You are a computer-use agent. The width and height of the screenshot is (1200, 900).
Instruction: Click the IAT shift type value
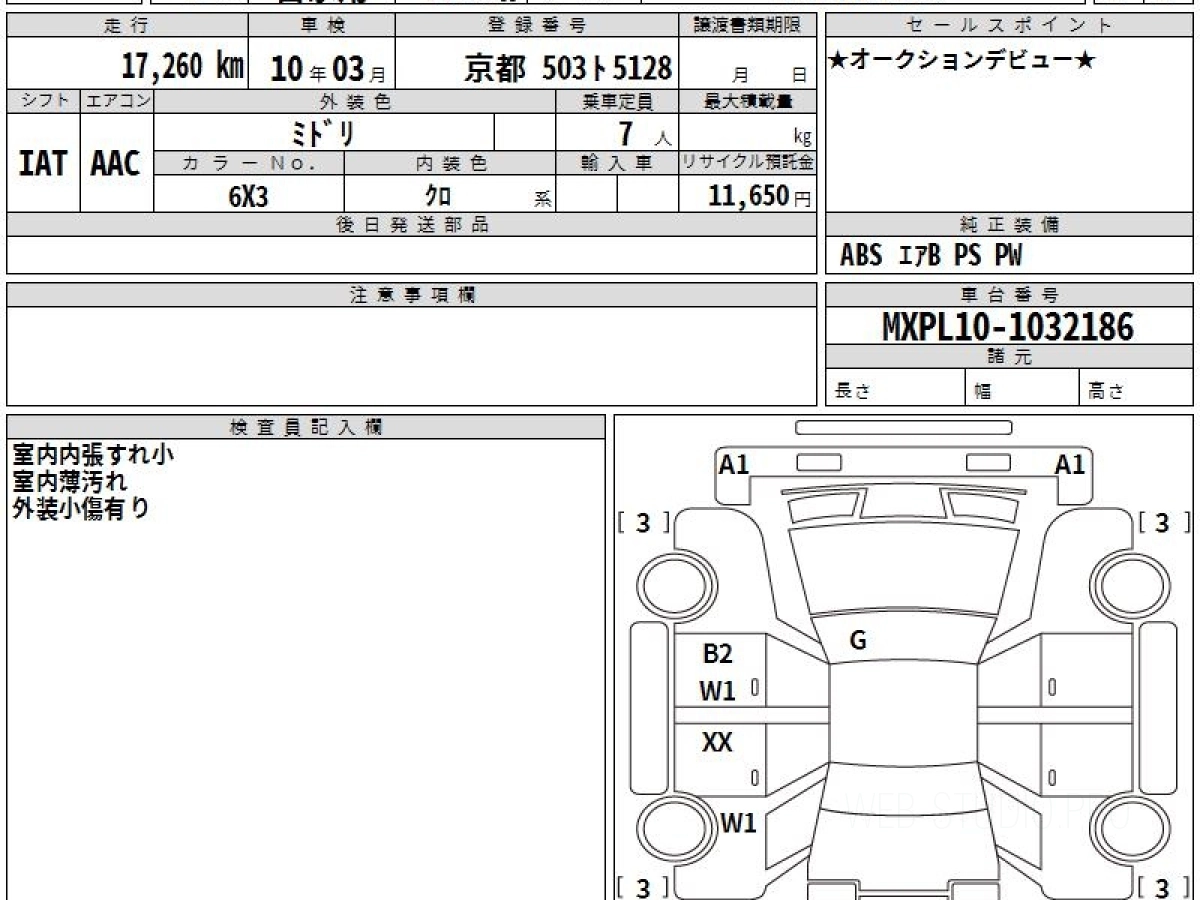pyautogui.click(x=43, y=164)
